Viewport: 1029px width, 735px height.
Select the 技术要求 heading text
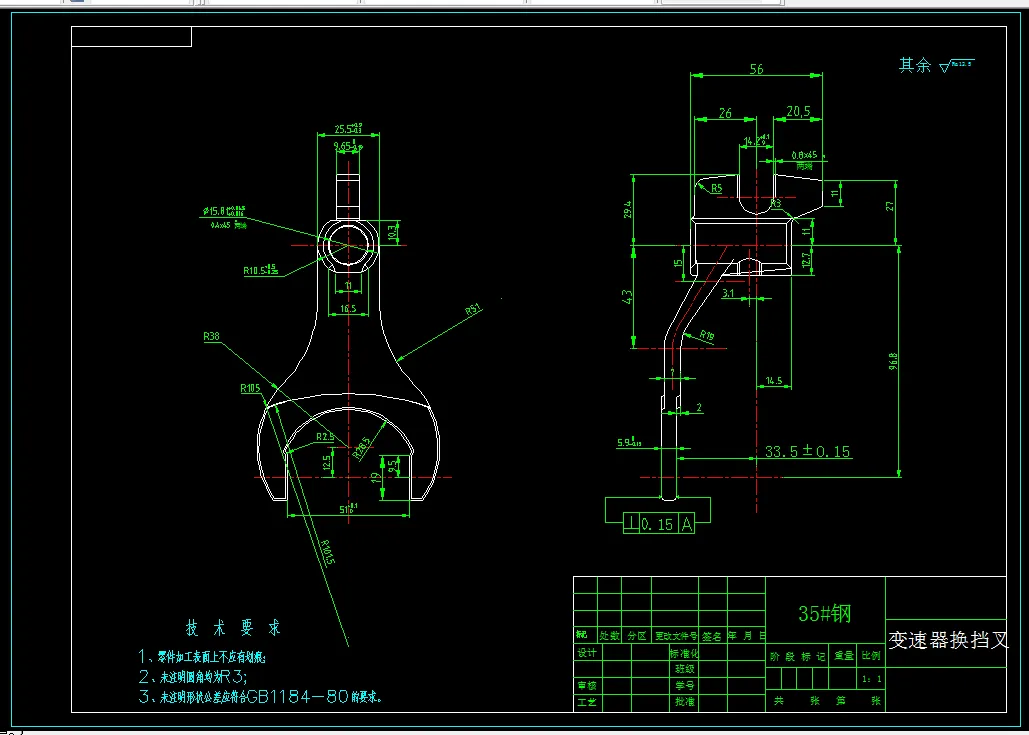(x=231, y=628)
